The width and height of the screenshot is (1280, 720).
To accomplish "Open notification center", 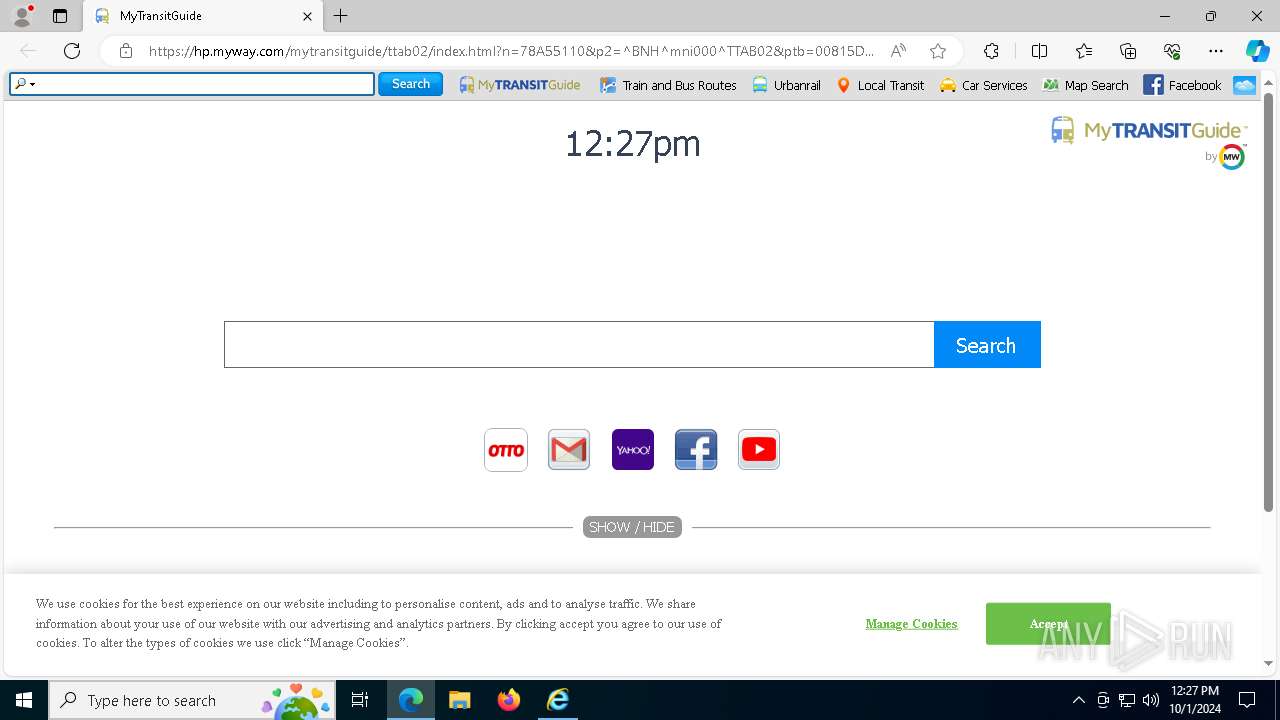I will (1247, 700).
